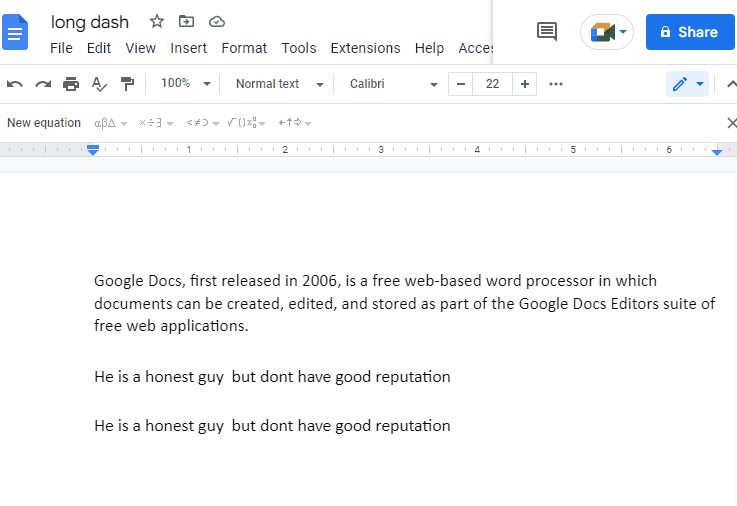The height and width of the screenshot is (506, 737).
Task: Click the font size field showing 22
Action: point(492,84)
